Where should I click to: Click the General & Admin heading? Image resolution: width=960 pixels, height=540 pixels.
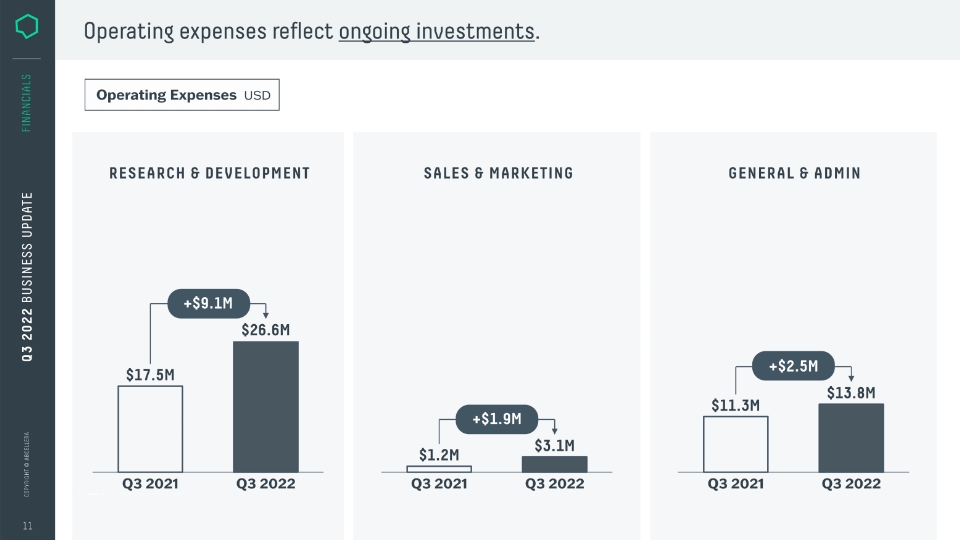pyautogui.click(x=794, y=173)
